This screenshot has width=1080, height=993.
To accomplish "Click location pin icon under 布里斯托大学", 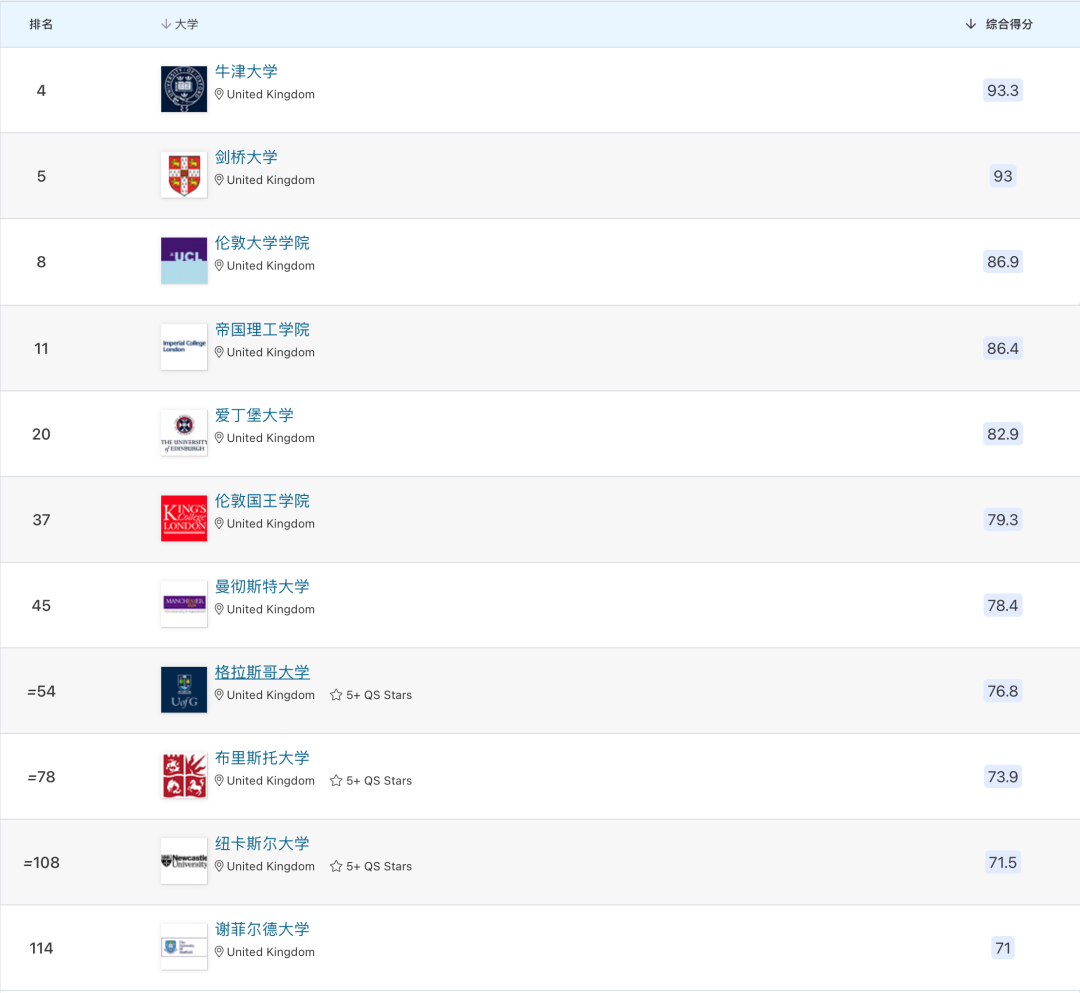I will [x=219, y=781].
